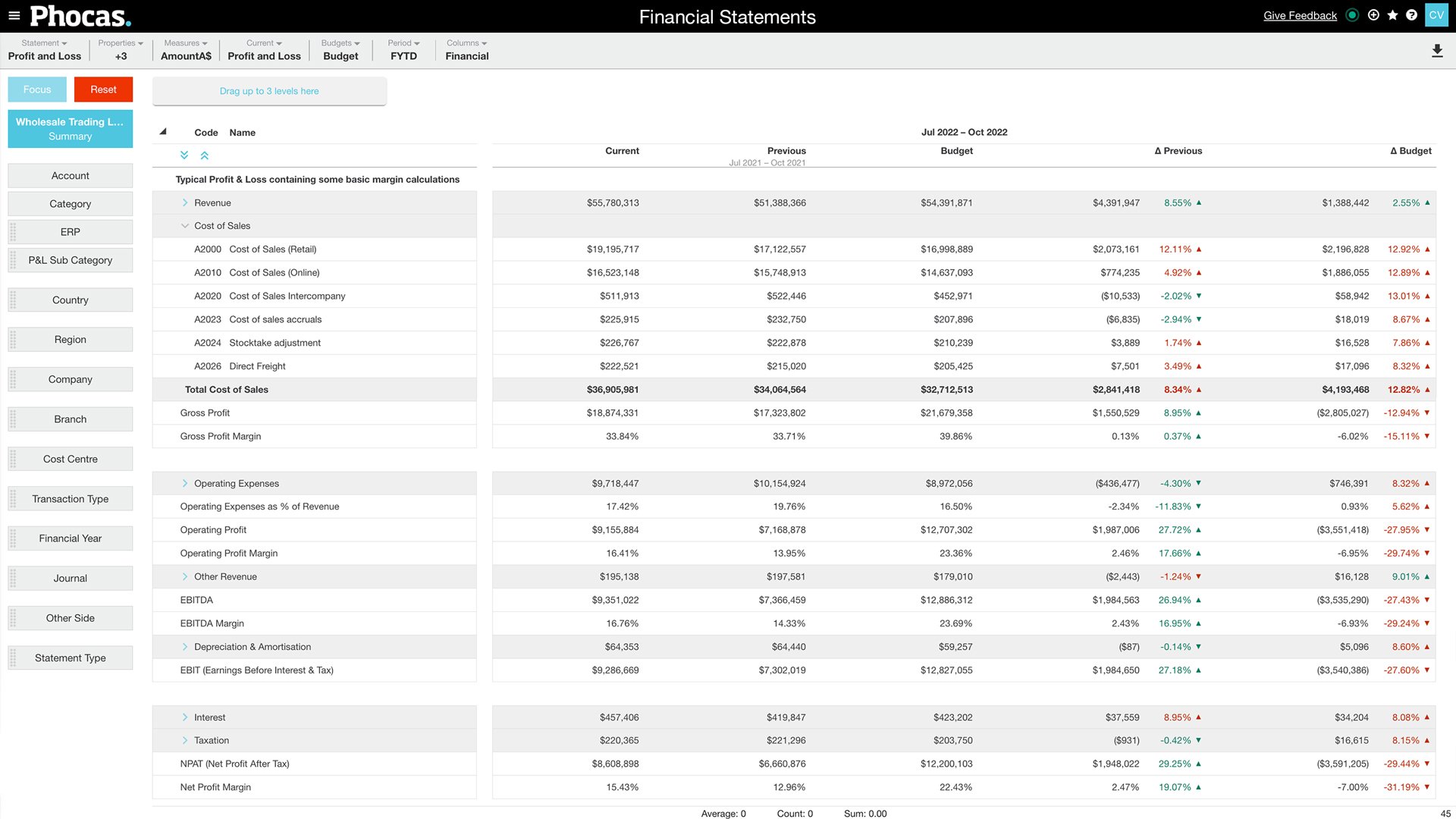
Task: Select the Cost Centre dimension
Action: click(71, 459)
